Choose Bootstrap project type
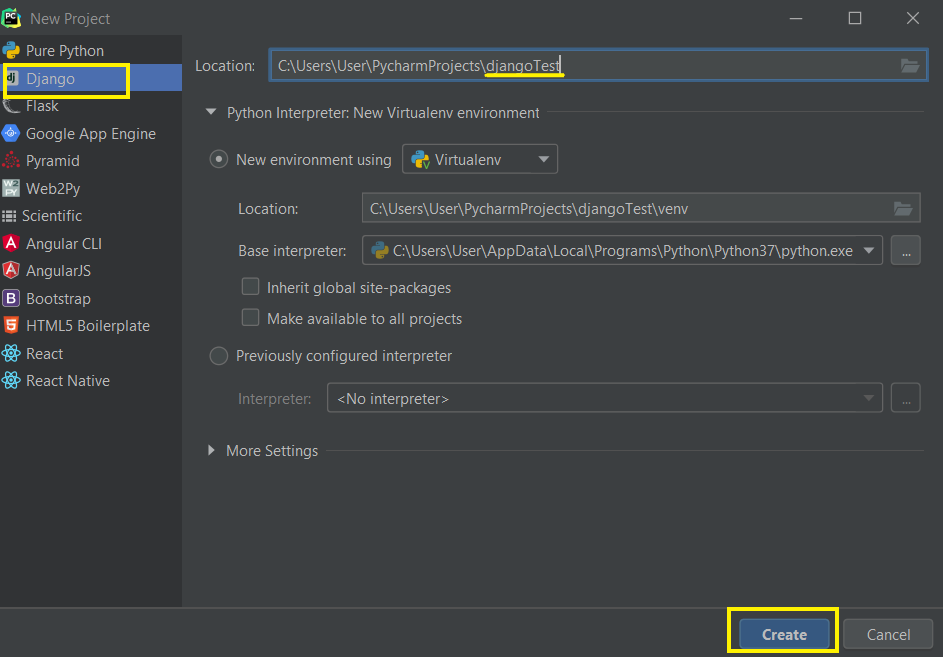The width and height of the screenshot is (943, 657). [58, 298]
